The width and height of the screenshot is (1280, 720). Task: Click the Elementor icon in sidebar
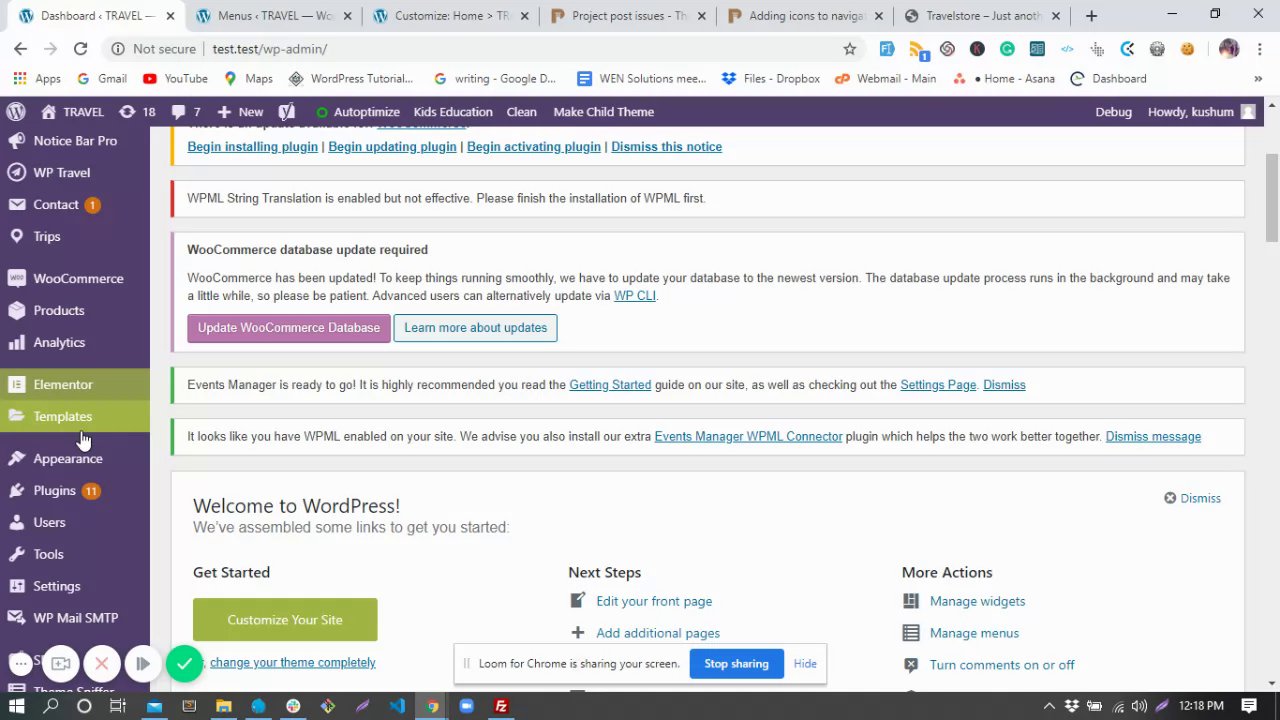coord(16,384)
